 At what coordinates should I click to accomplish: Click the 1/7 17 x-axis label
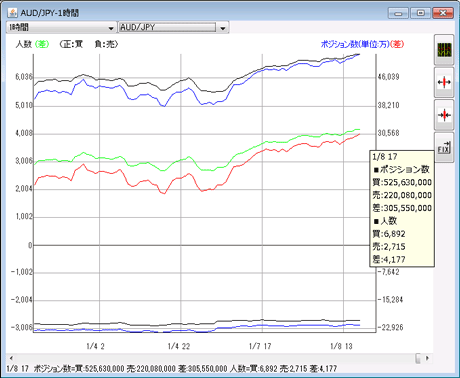(260, 346)
